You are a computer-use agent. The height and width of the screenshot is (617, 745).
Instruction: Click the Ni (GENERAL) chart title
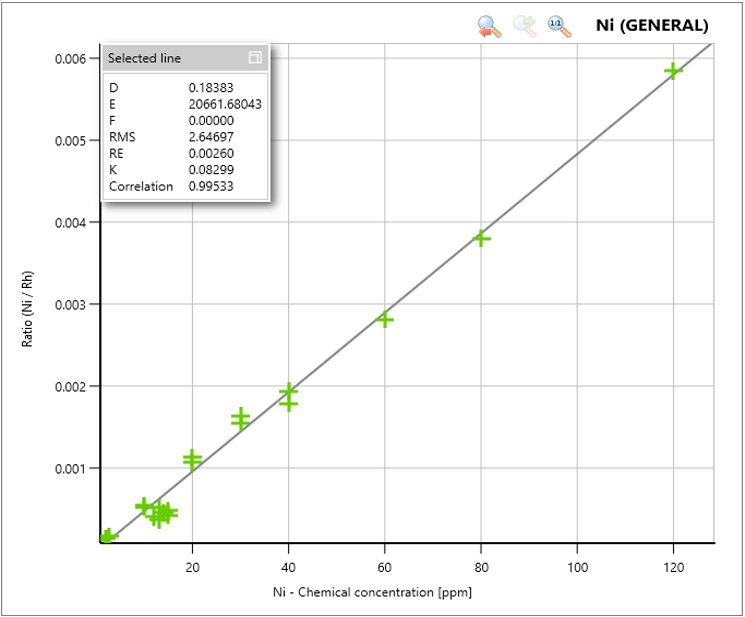coord(652,26)
